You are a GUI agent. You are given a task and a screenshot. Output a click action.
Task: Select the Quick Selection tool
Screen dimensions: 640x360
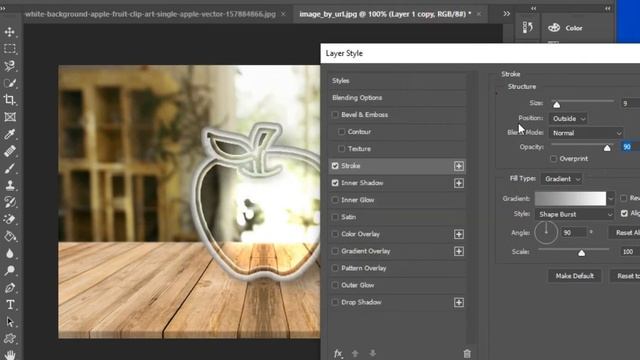pyautogui.click(x=10, y=83)
